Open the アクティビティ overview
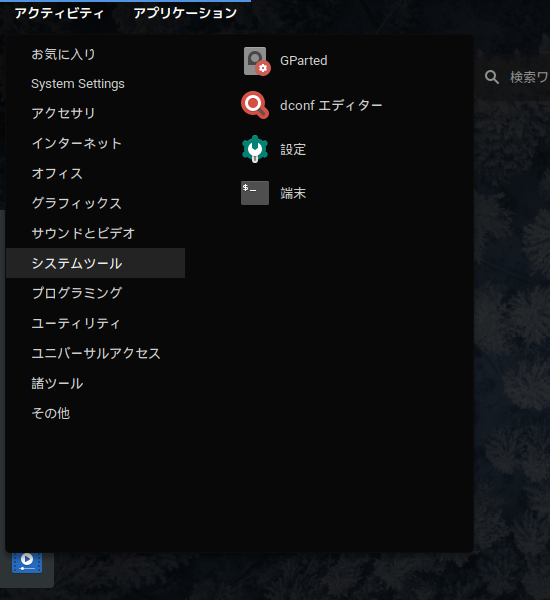The width and height of the screenshot is (550, 600). 59,13
